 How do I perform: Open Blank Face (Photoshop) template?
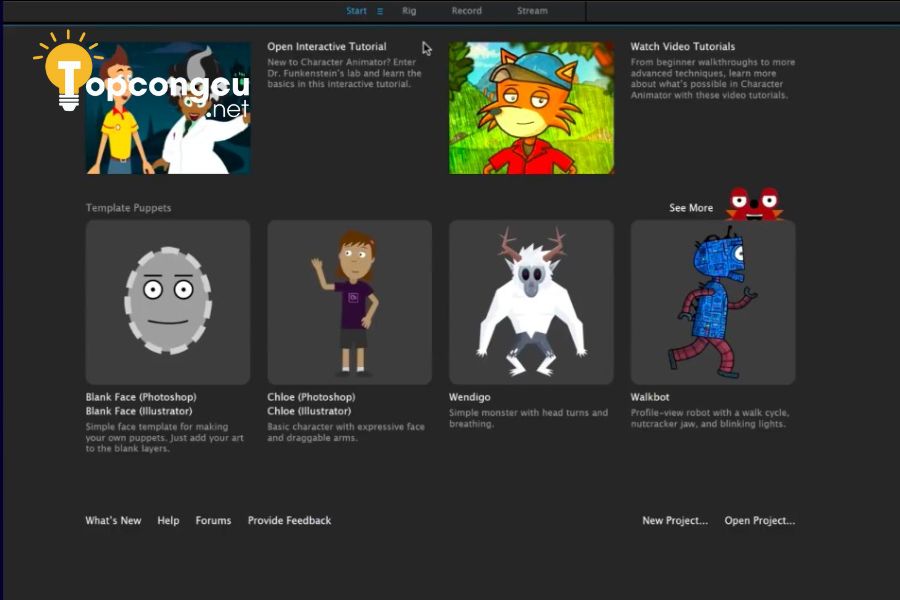tap(141, 397)
